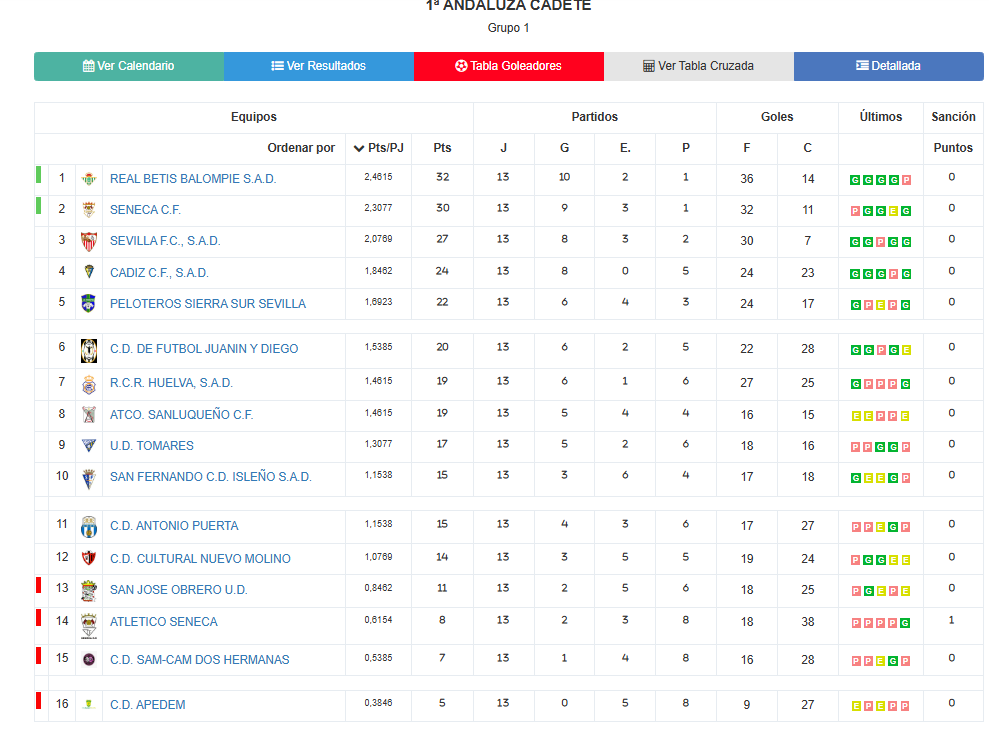Open C.D. DE FUTBOL JUANIN Y DIEGO link
This screenshot has height=733, width=989.
(x=204, y=349)
